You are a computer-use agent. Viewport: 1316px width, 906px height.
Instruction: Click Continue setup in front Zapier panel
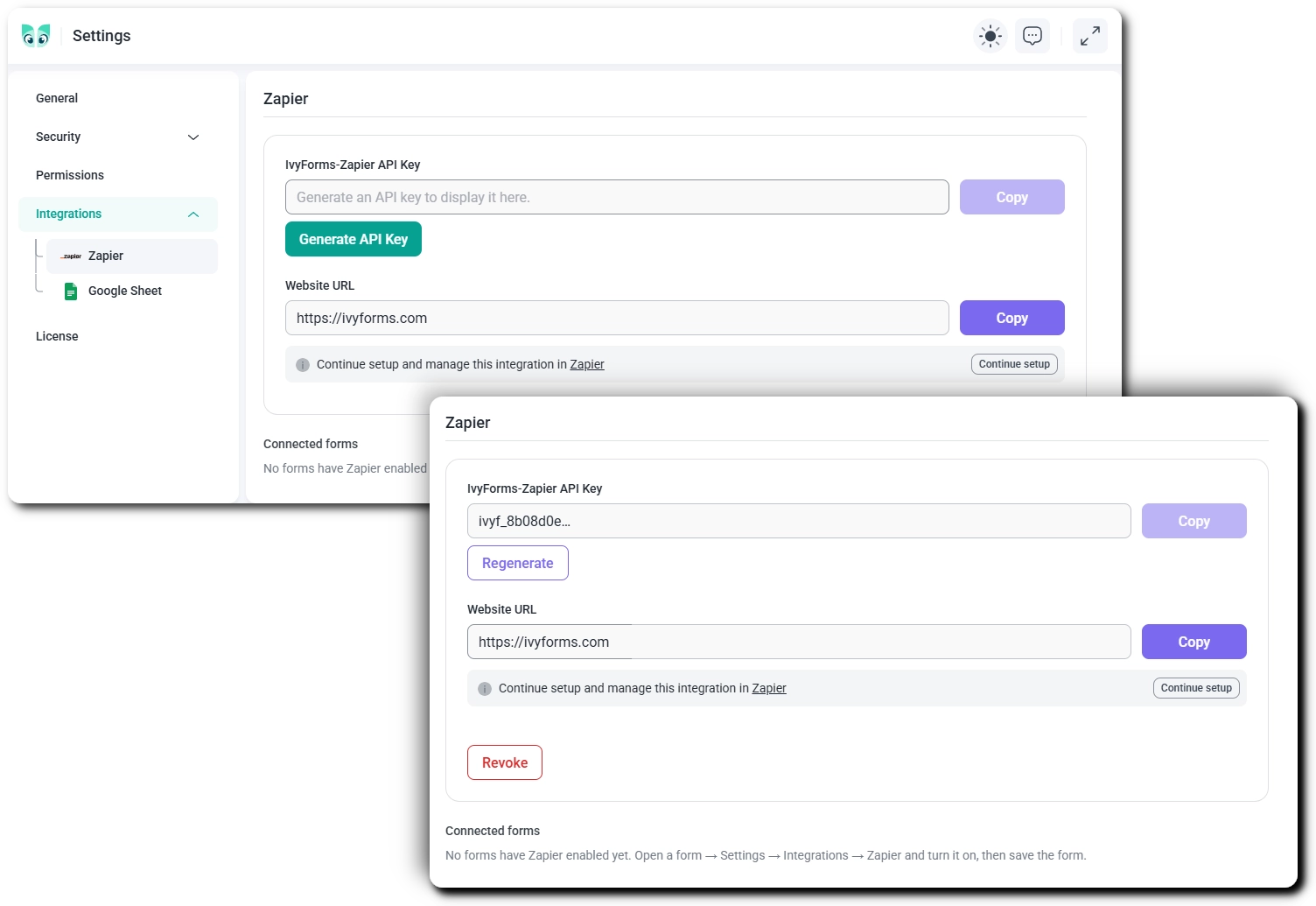click(x=1196, y=688)
